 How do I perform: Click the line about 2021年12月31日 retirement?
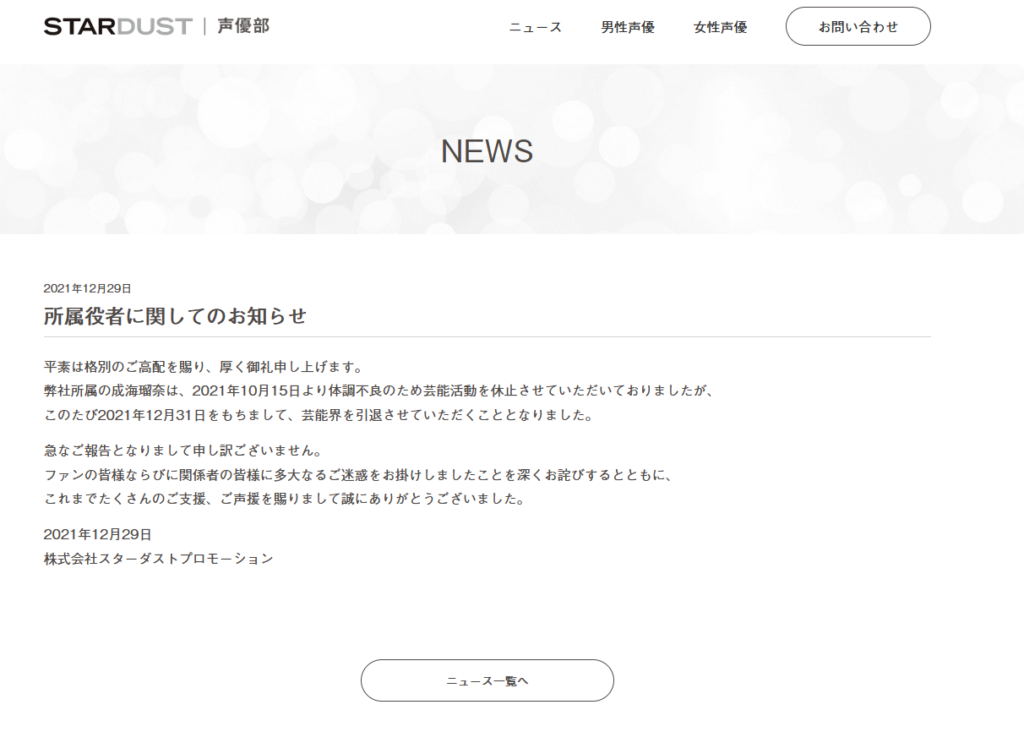pos(318,415)
